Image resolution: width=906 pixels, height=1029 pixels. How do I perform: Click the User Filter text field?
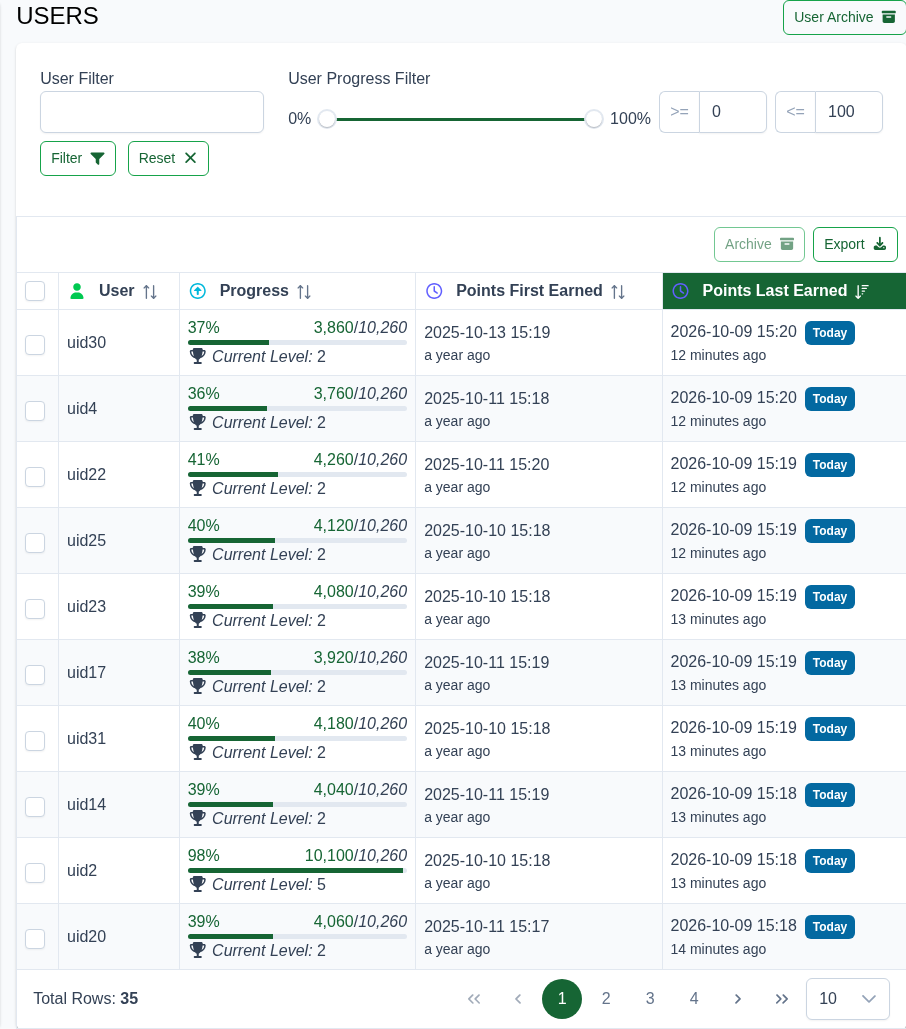point(152,112)
